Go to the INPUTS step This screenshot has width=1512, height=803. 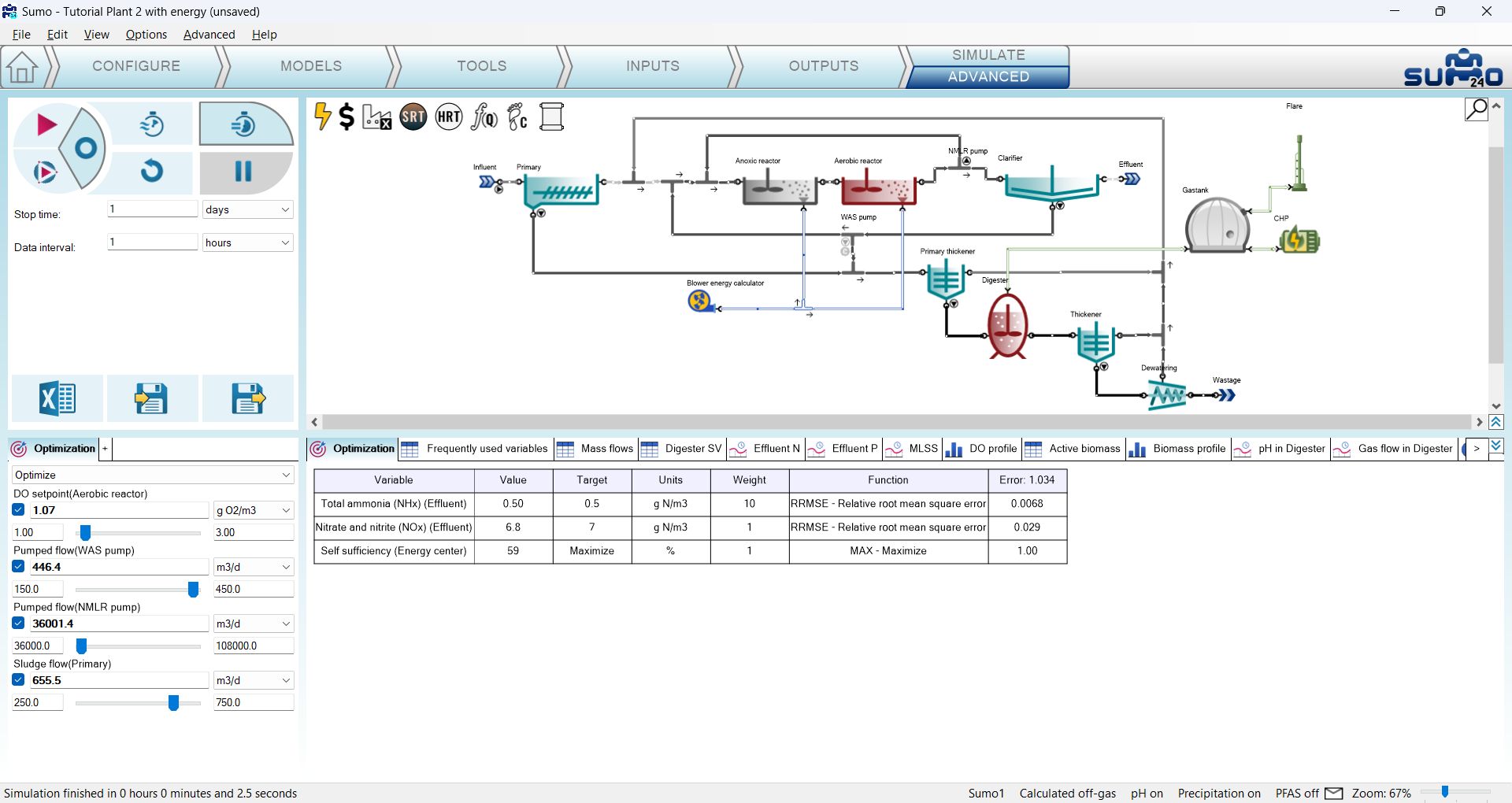pyautogui.click(x=653, y=66)
